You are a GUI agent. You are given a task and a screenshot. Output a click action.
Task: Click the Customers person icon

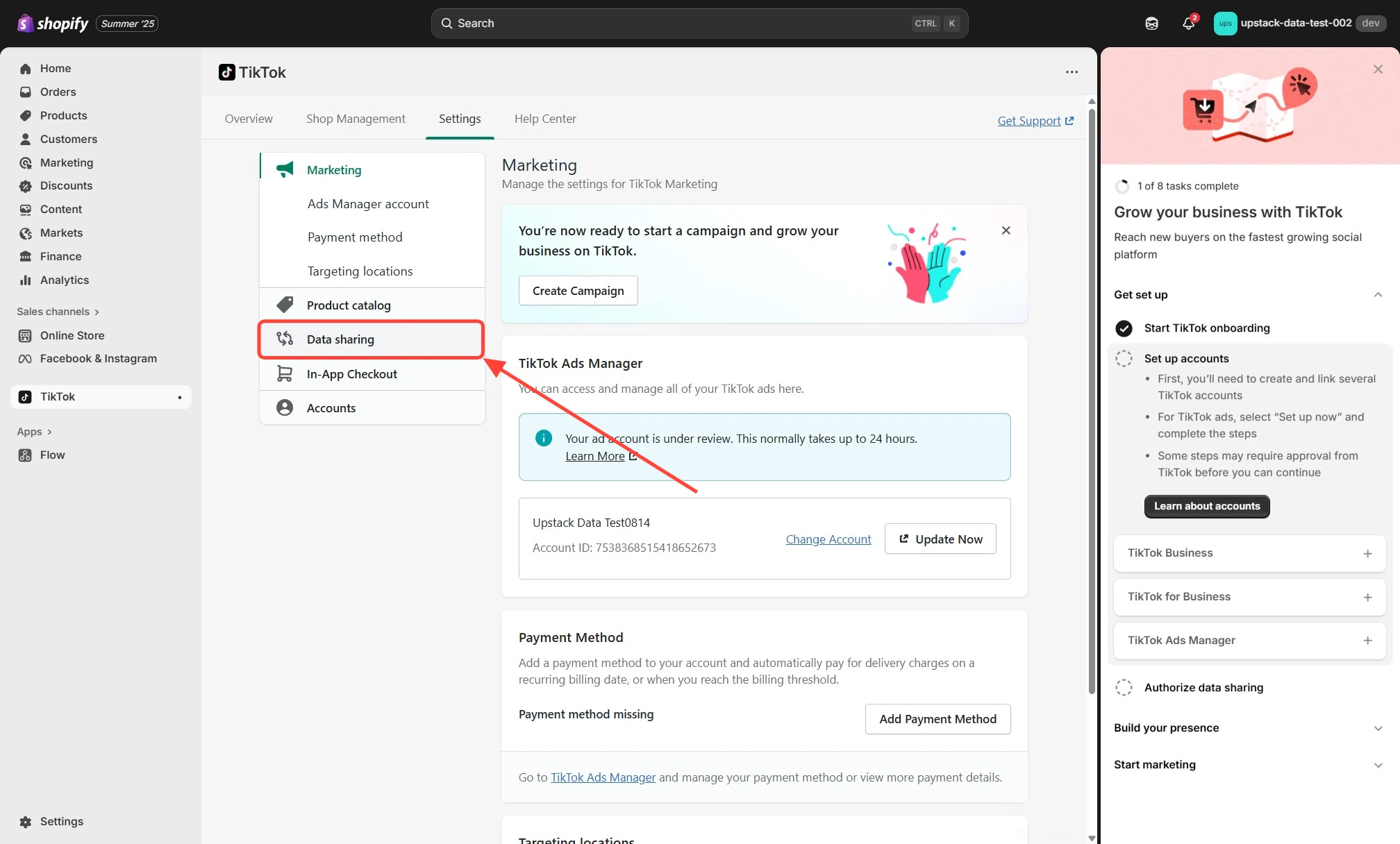(26, 140)
